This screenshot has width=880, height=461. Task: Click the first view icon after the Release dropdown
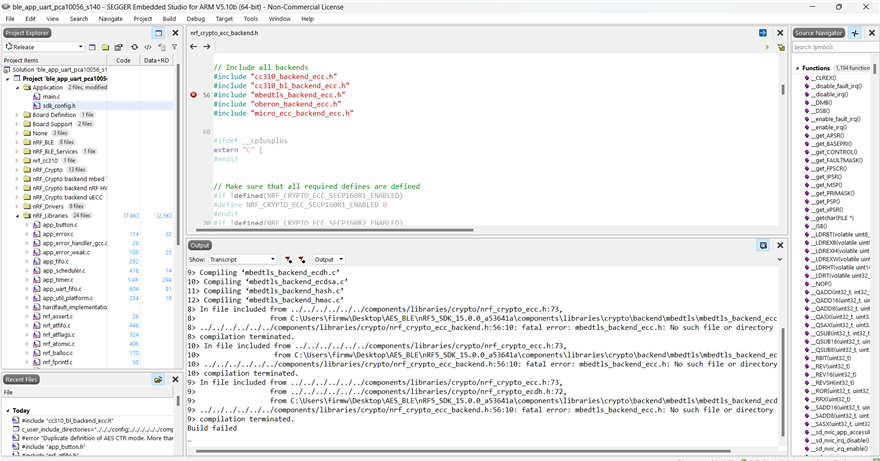click(92, 47)
